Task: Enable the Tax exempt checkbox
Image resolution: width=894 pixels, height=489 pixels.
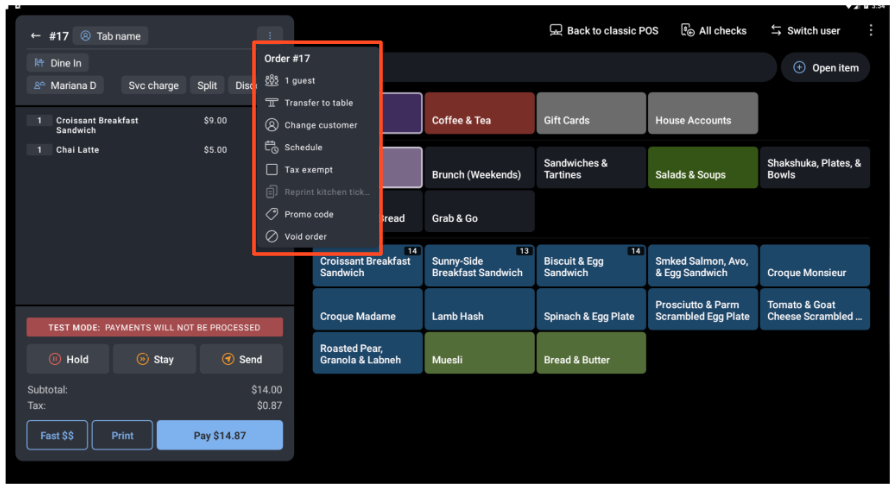Action: coord(271,170)
